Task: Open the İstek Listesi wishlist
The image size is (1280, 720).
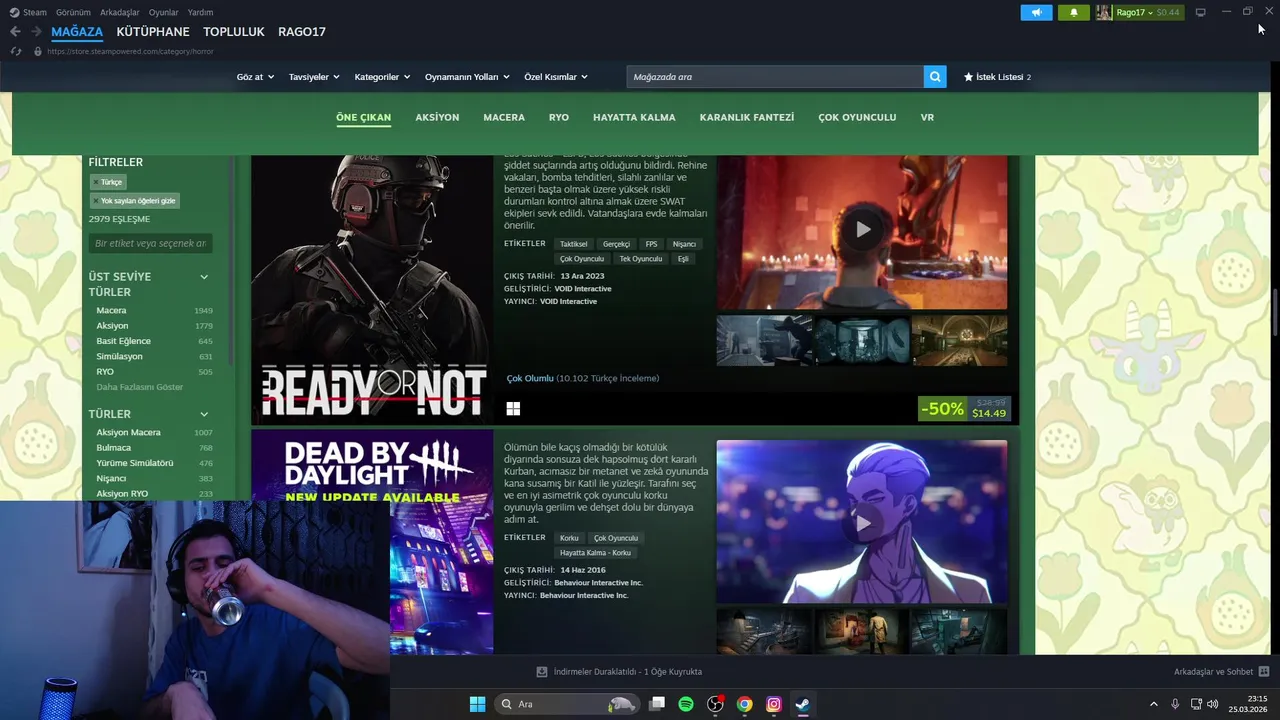Action: pos(997,77)
